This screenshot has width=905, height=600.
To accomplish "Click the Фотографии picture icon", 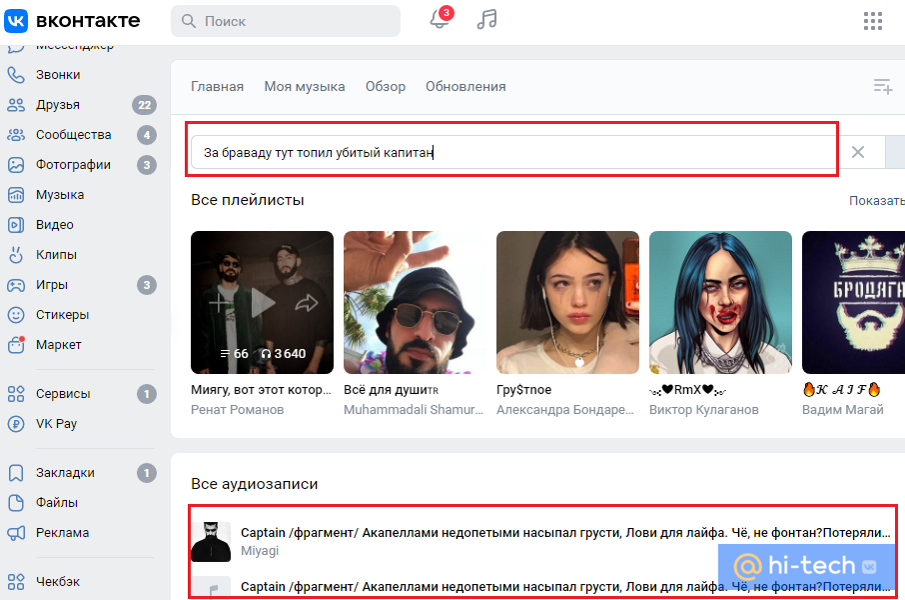I will (16, 164).
